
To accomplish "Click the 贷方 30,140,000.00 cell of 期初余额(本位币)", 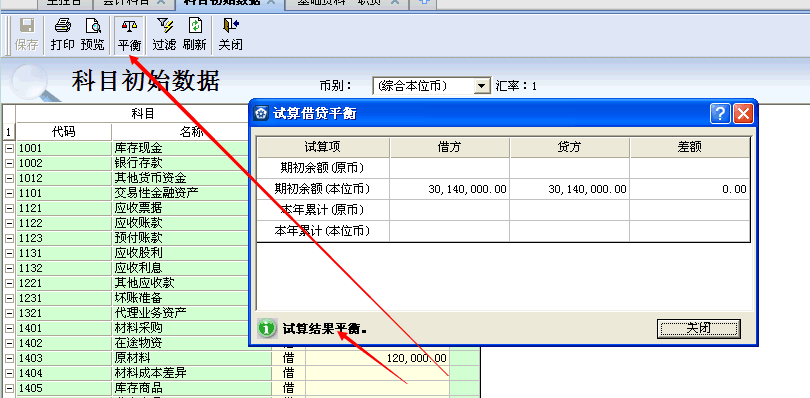I will tap(569, 189).
